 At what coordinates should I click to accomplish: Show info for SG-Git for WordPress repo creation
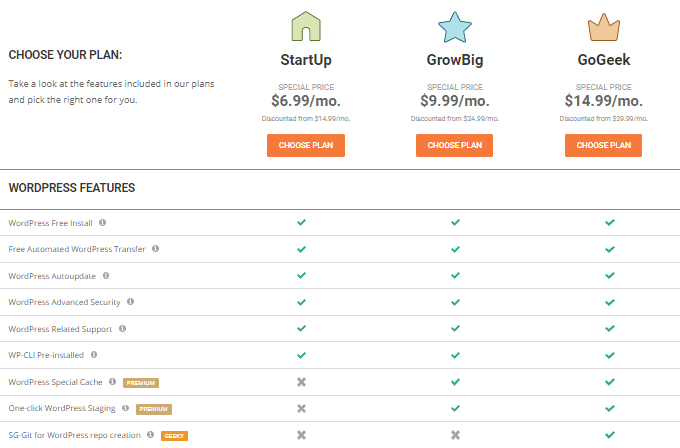point(150,434)
